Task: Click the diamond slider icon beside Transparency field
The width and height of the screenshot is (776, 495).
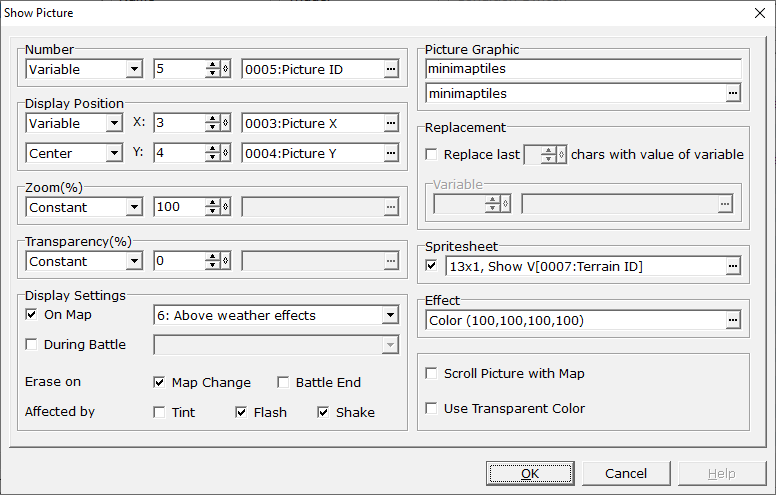Action: tap(225, 261)
